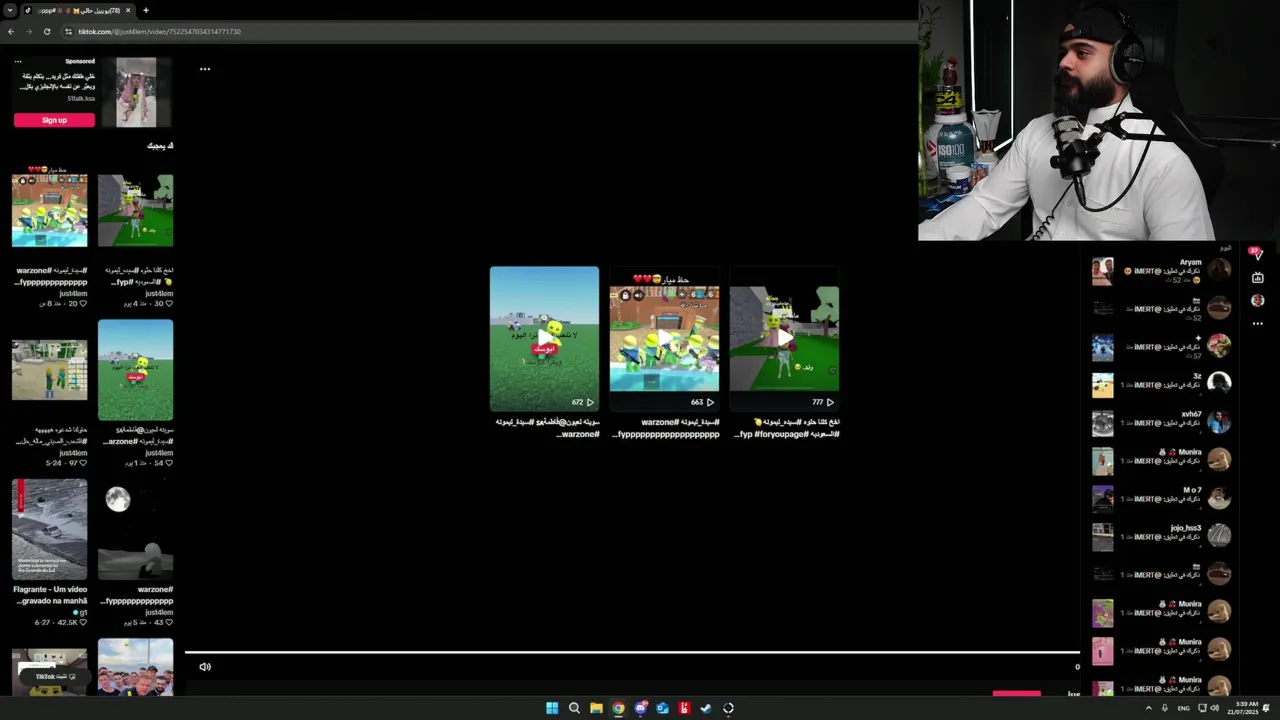Open the right sidebar more ellipsis
The height and width of the screenshot is (720, 1280).
pos(1257,323)
